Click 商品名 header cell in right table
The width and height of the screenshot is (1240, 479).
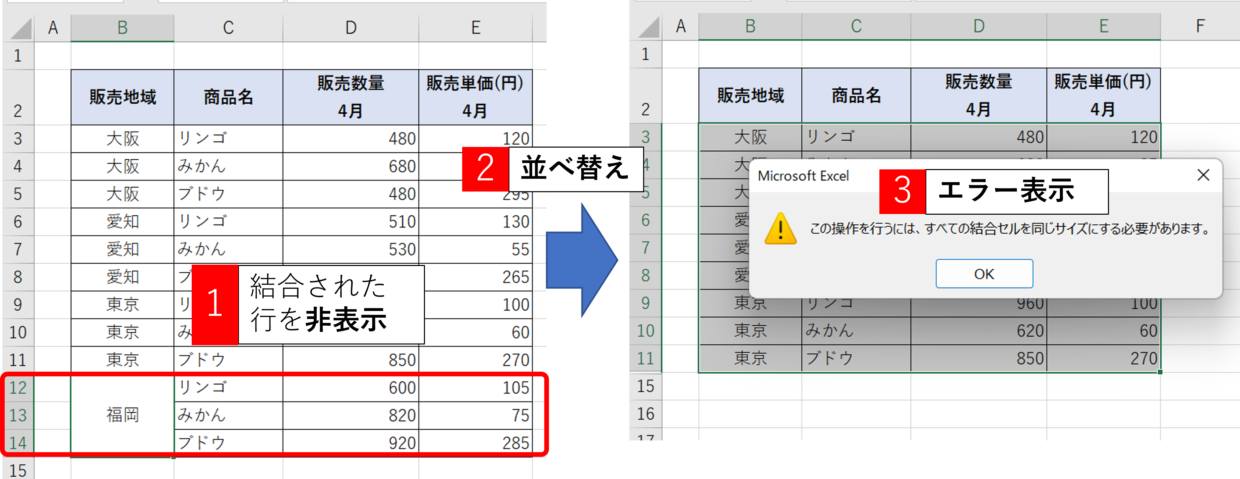[856, 96]
